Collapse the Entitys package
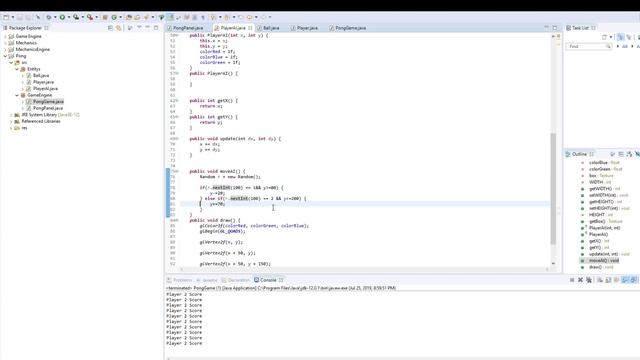 (x=17, y=69)
